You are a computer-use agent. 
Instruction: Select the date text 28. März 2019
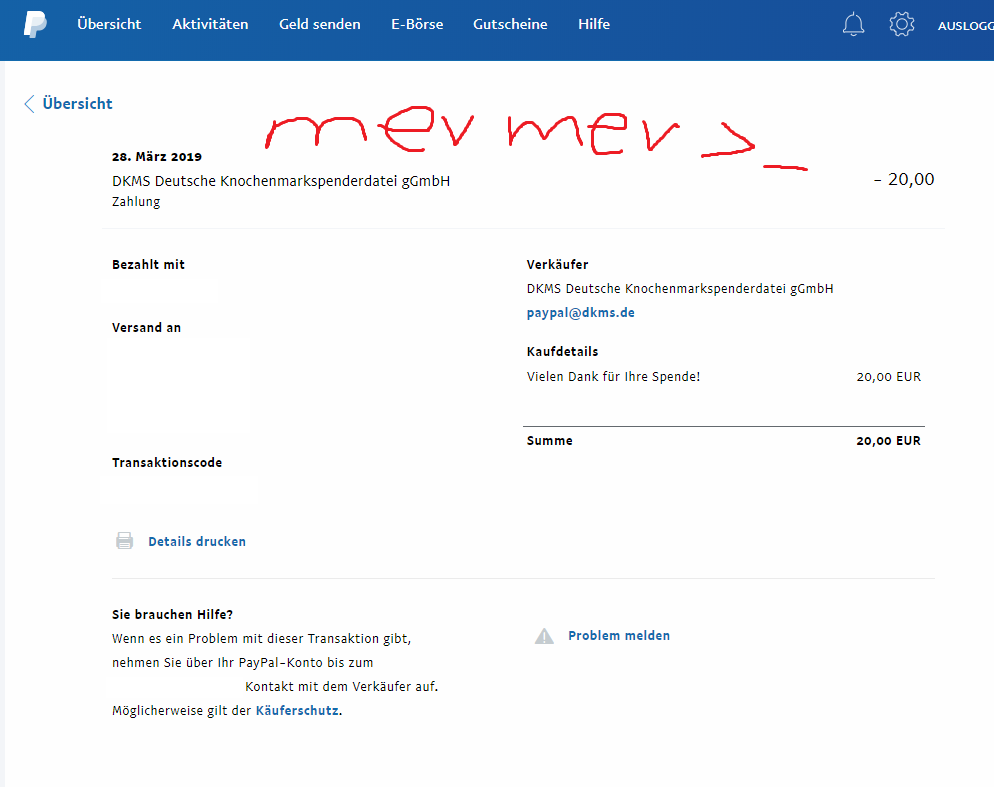pos(157,157)
